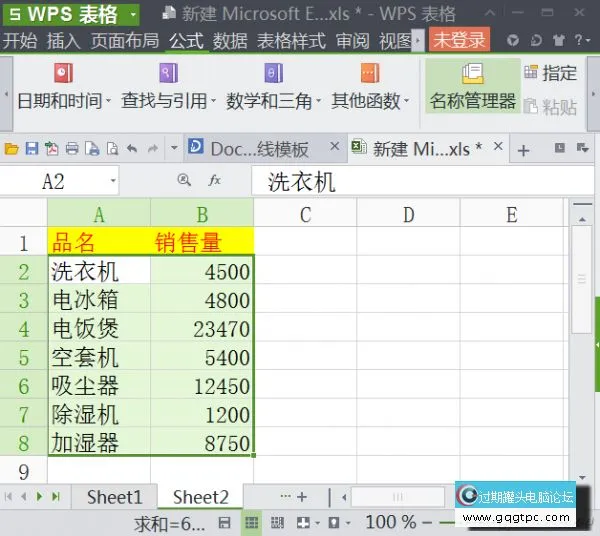Screen dimensions: 600x536
Task: Select column A header
Action: (x=99, y=214)
